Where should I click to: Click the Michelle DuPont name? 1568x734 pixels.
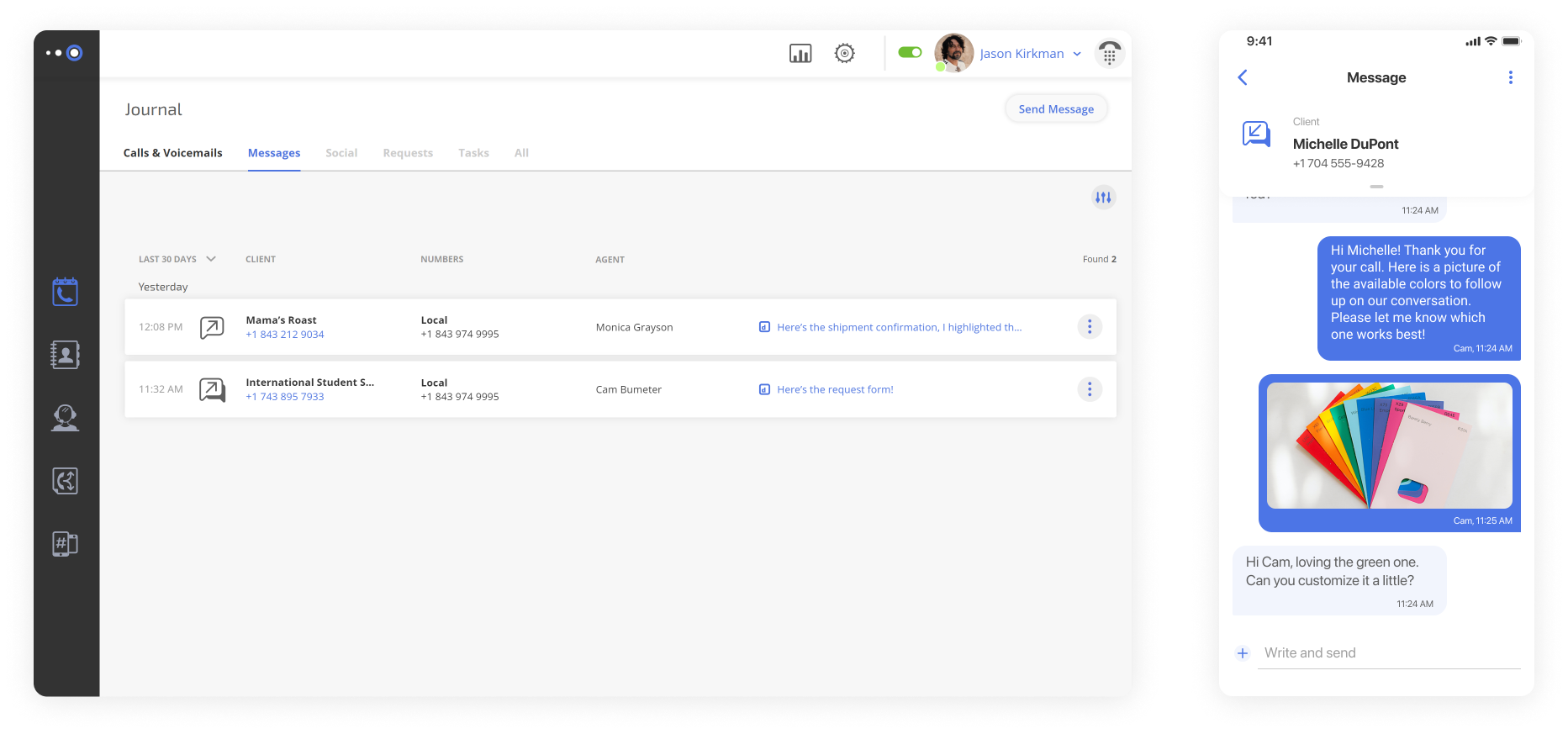point(1345,144)
